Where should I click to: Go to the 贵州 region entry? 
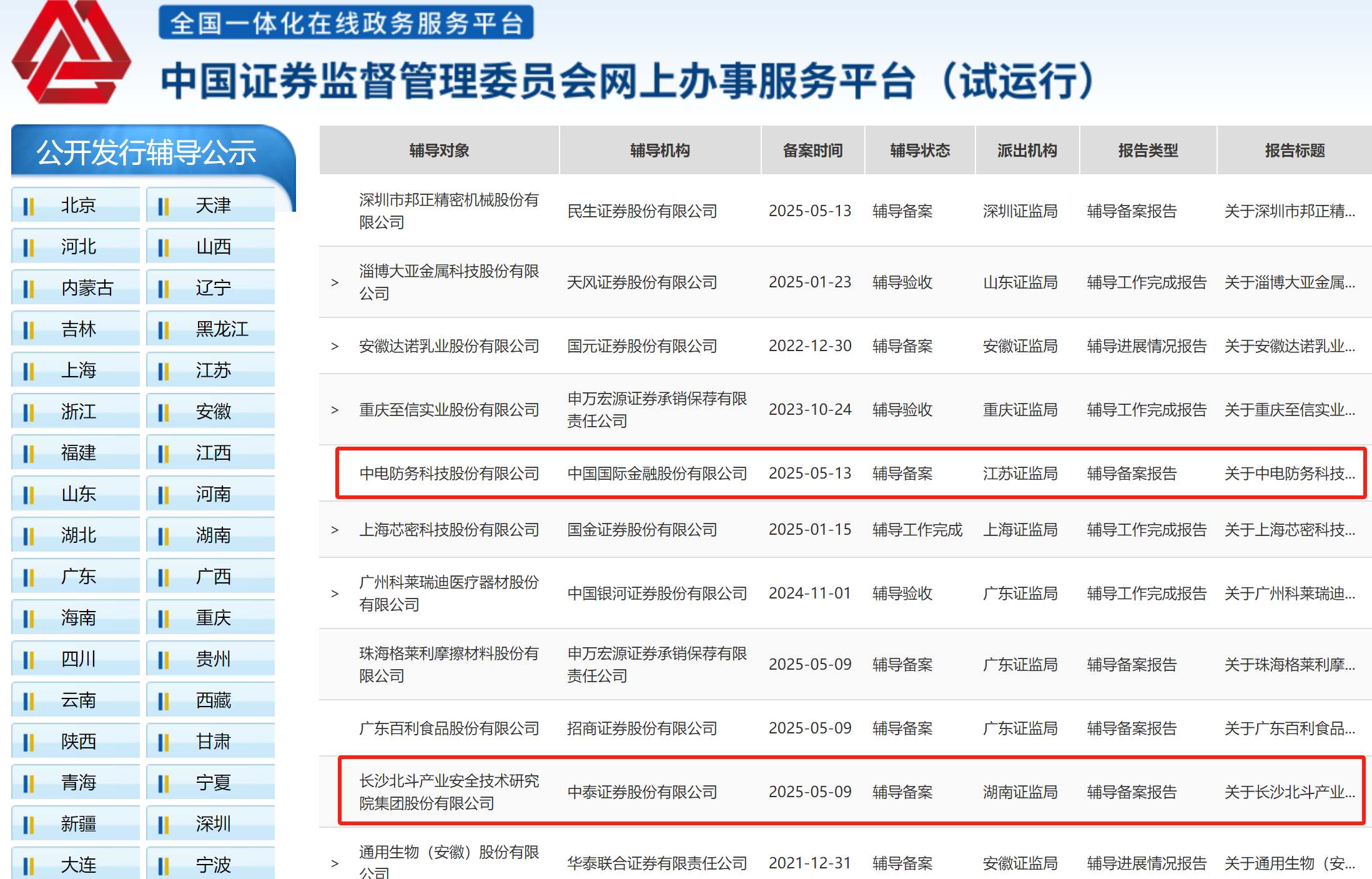210,658
